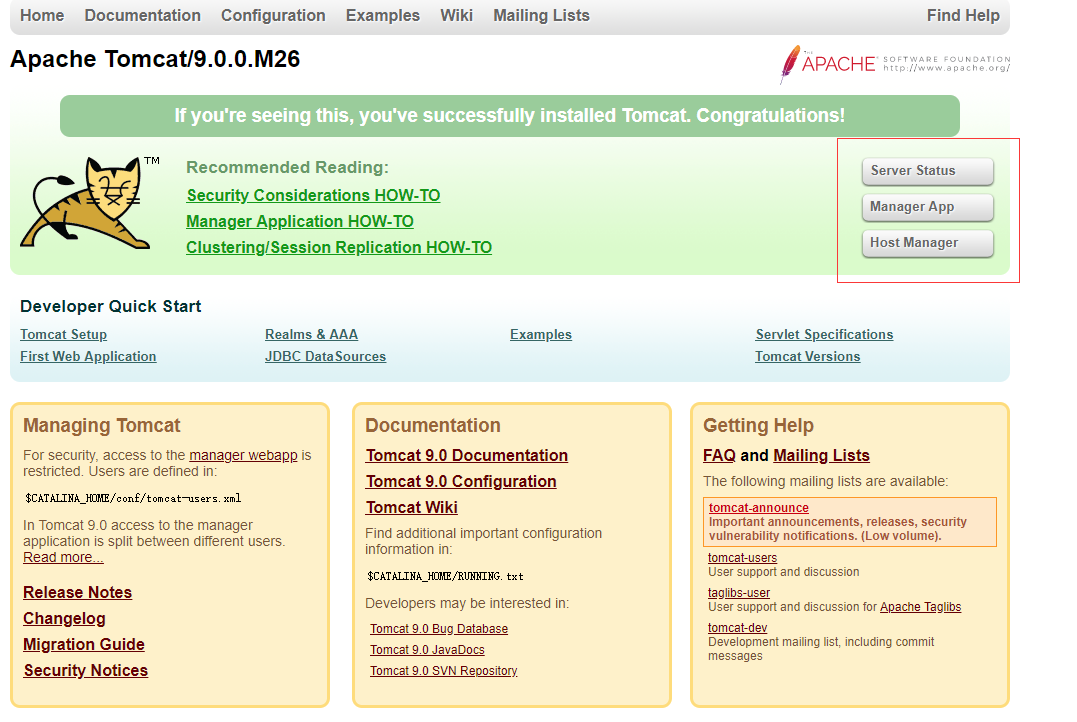Click the FAQ link in Getting Help
The height and width of the screenshot is (722, 1077).
click(719, 455)
